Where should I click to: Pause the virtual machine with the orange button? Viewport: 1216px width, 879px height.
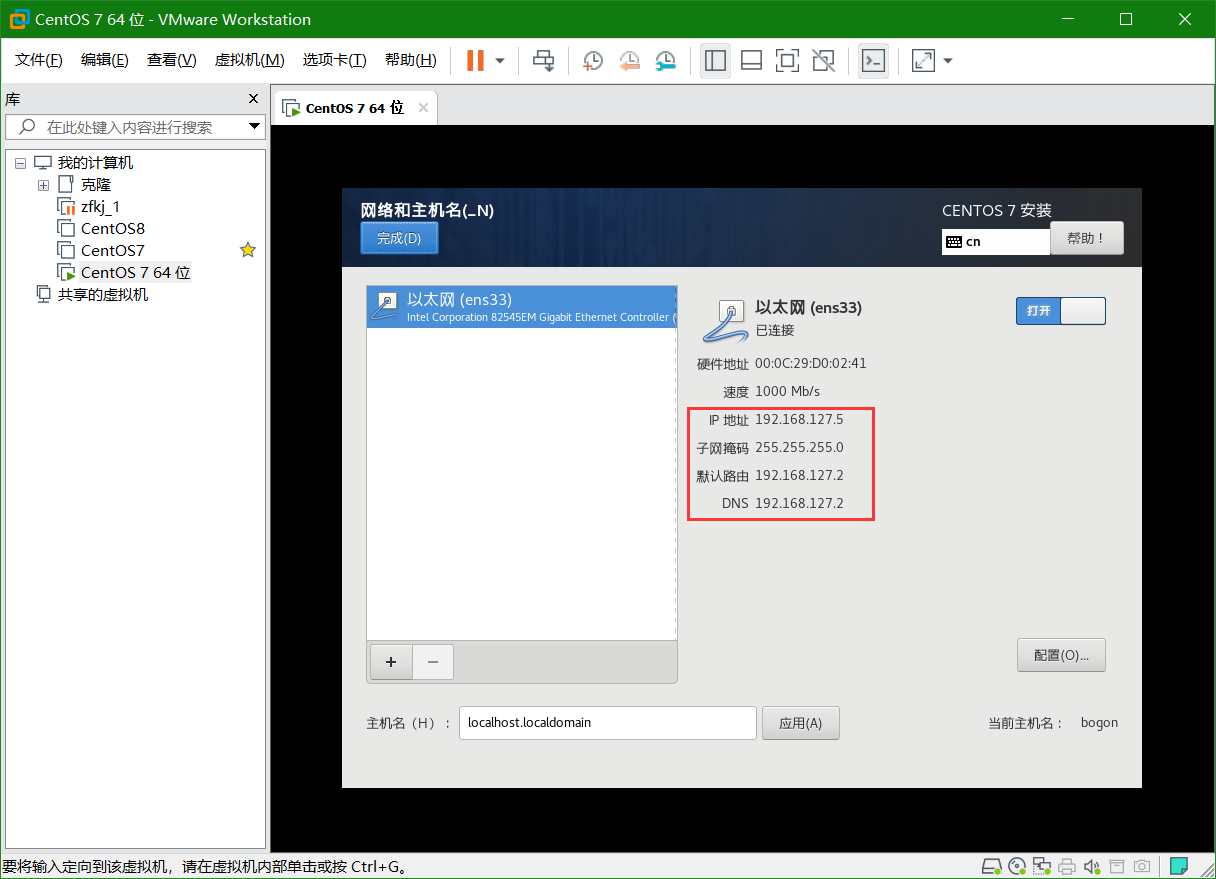click(x=475, y=60)
